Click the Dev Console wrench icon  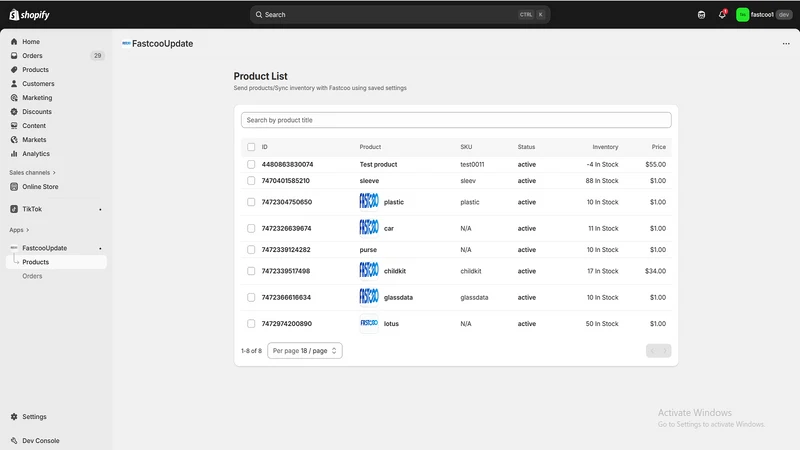pos(14,441)
